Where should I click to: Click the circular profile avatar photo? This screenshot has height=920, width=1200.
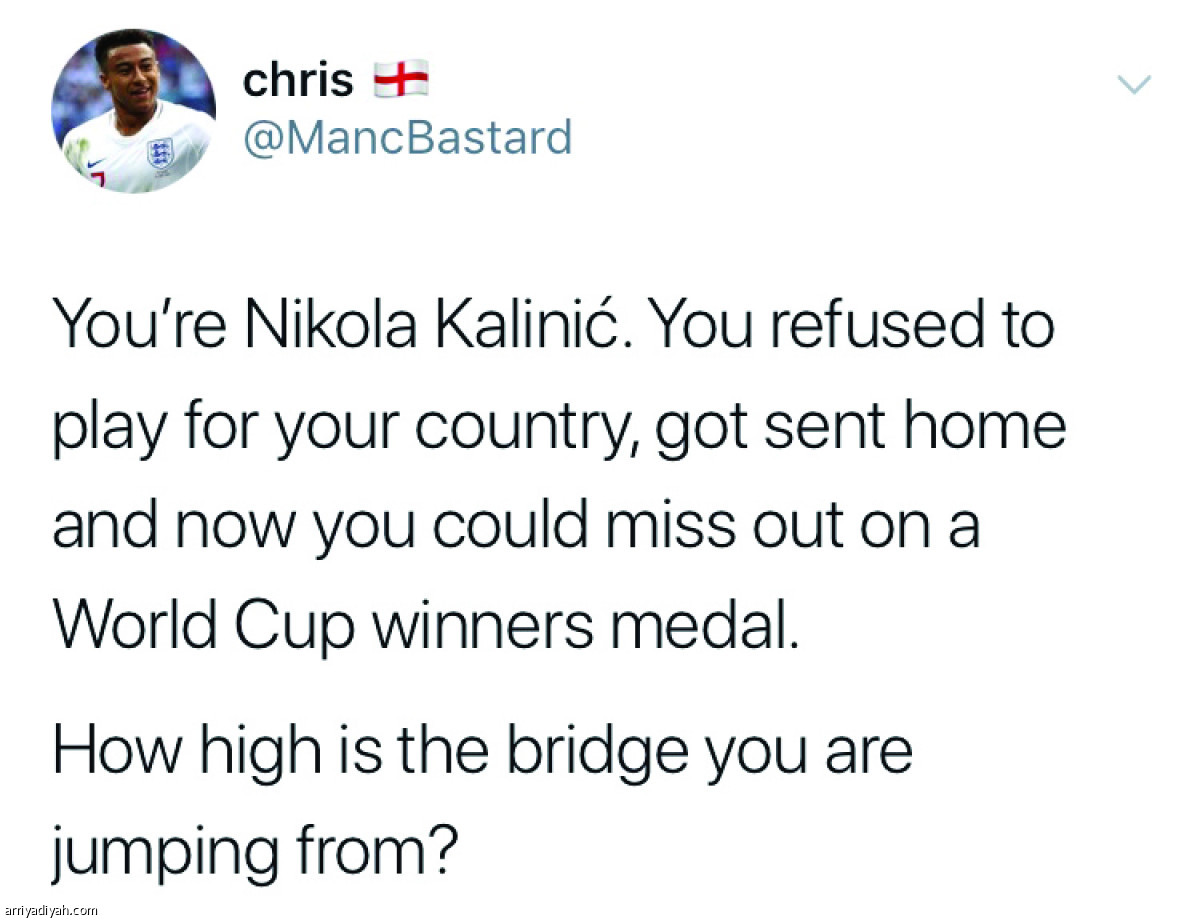133,110
